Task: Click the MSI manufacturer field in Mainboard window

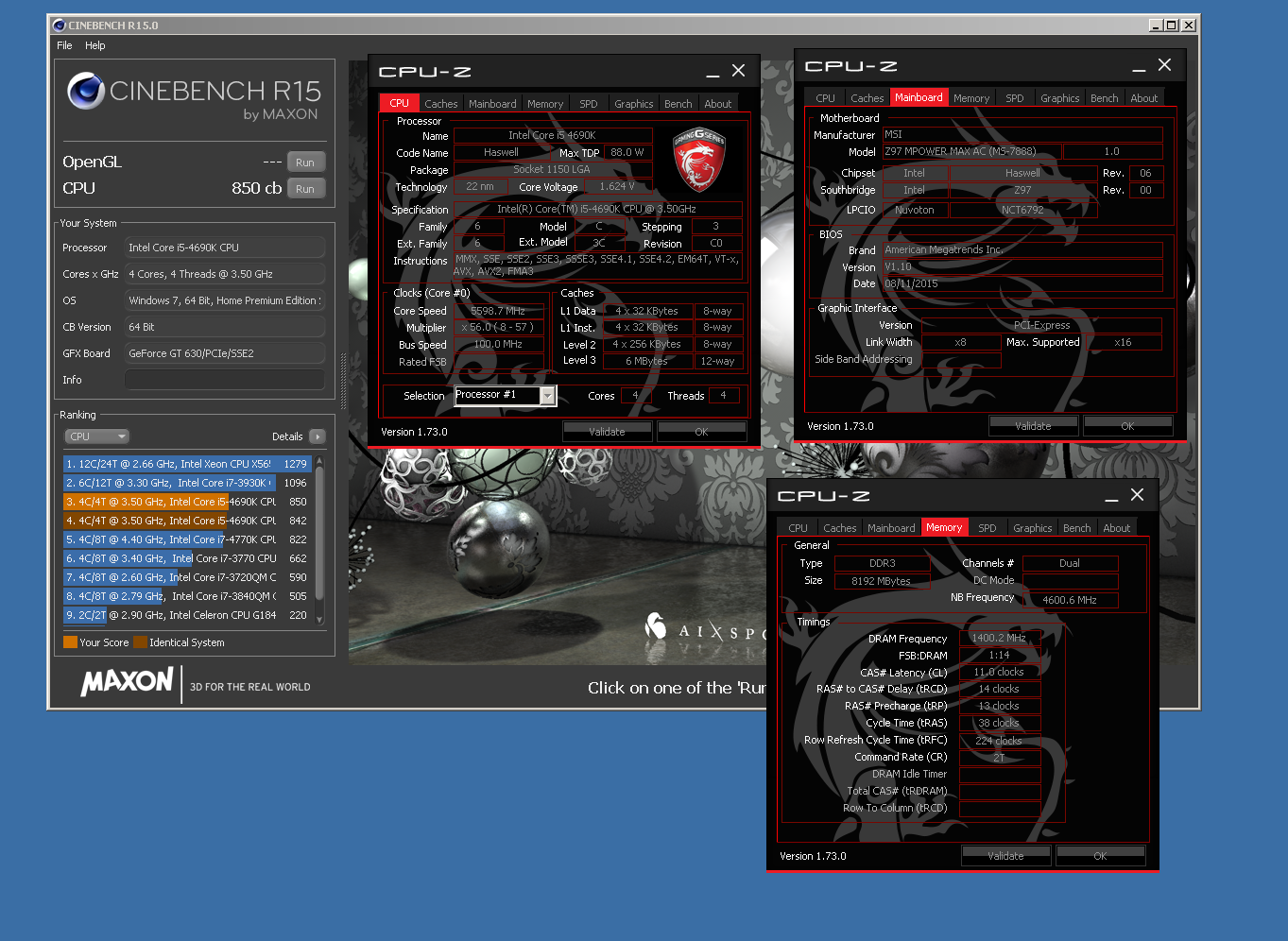Action: click(x=1022, y=134)
